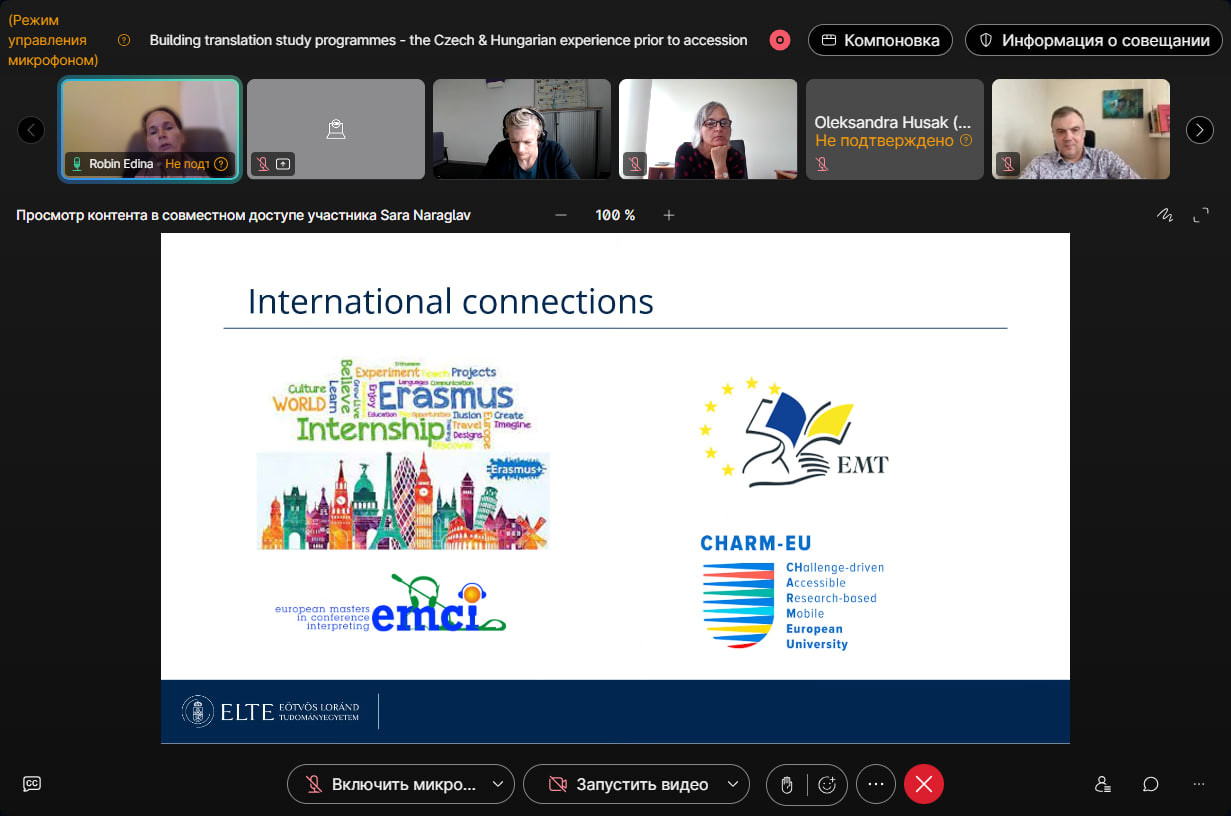Toggle camera with Запустить видео button

pos(628,785)
